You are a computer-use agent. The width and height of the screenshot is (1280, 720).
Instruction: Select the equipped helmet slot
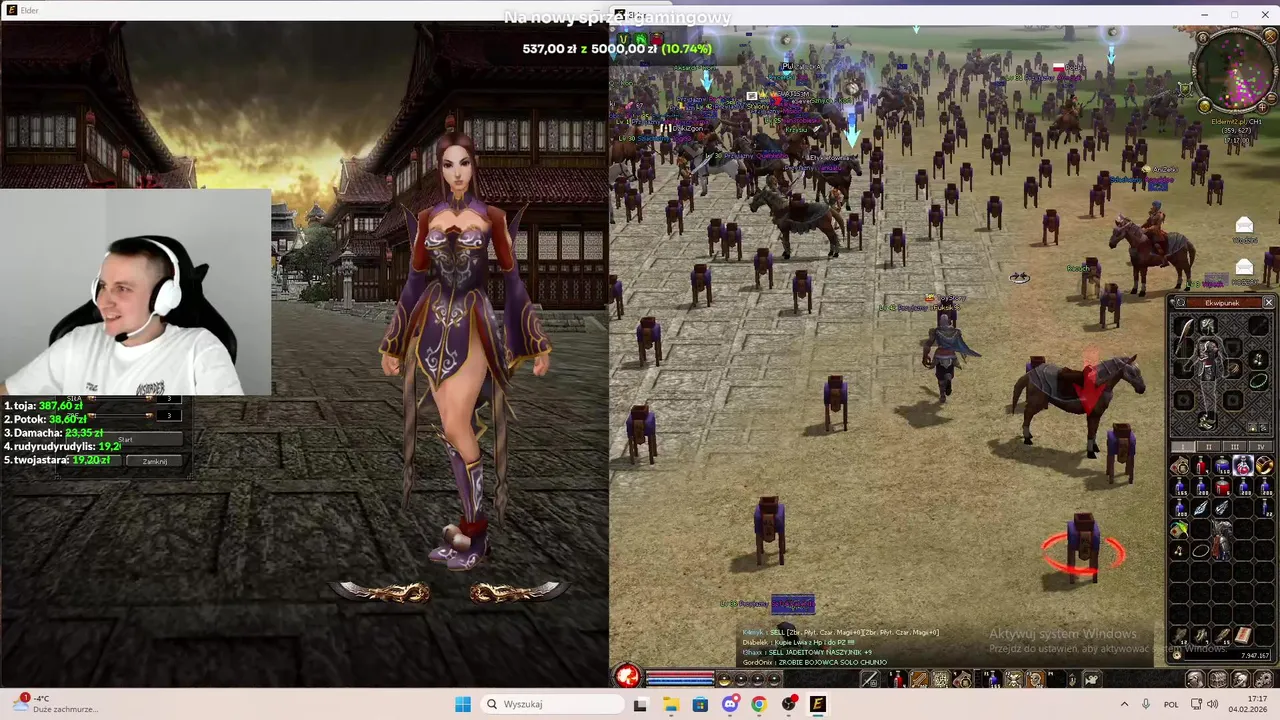coord(1208,324)
